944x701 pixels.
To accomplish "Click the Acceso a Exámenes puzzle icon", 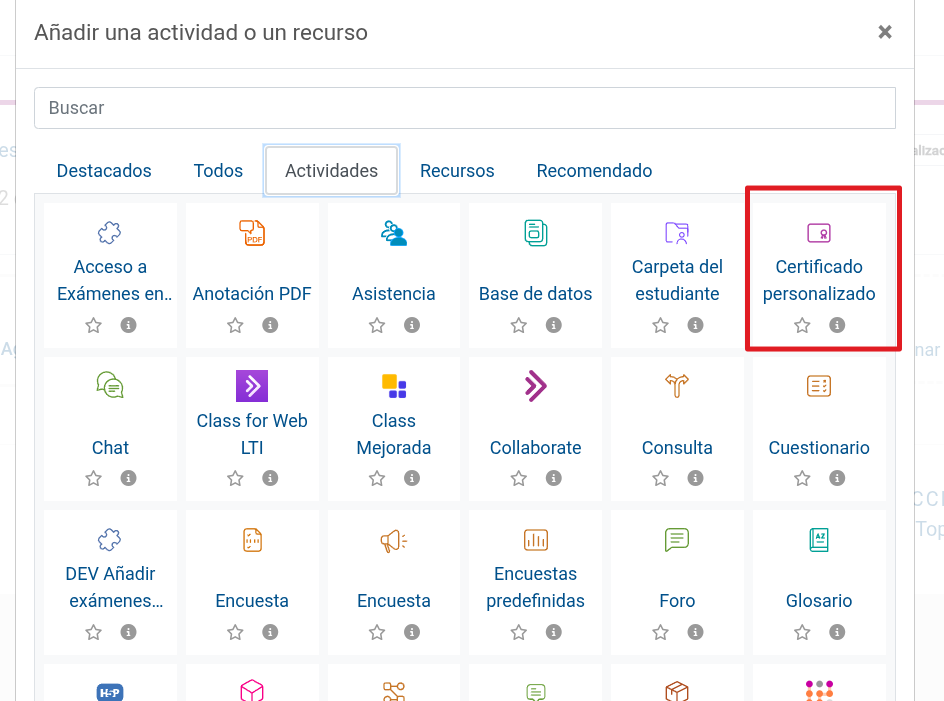I will pyautogui.click(x=110, y=232).
